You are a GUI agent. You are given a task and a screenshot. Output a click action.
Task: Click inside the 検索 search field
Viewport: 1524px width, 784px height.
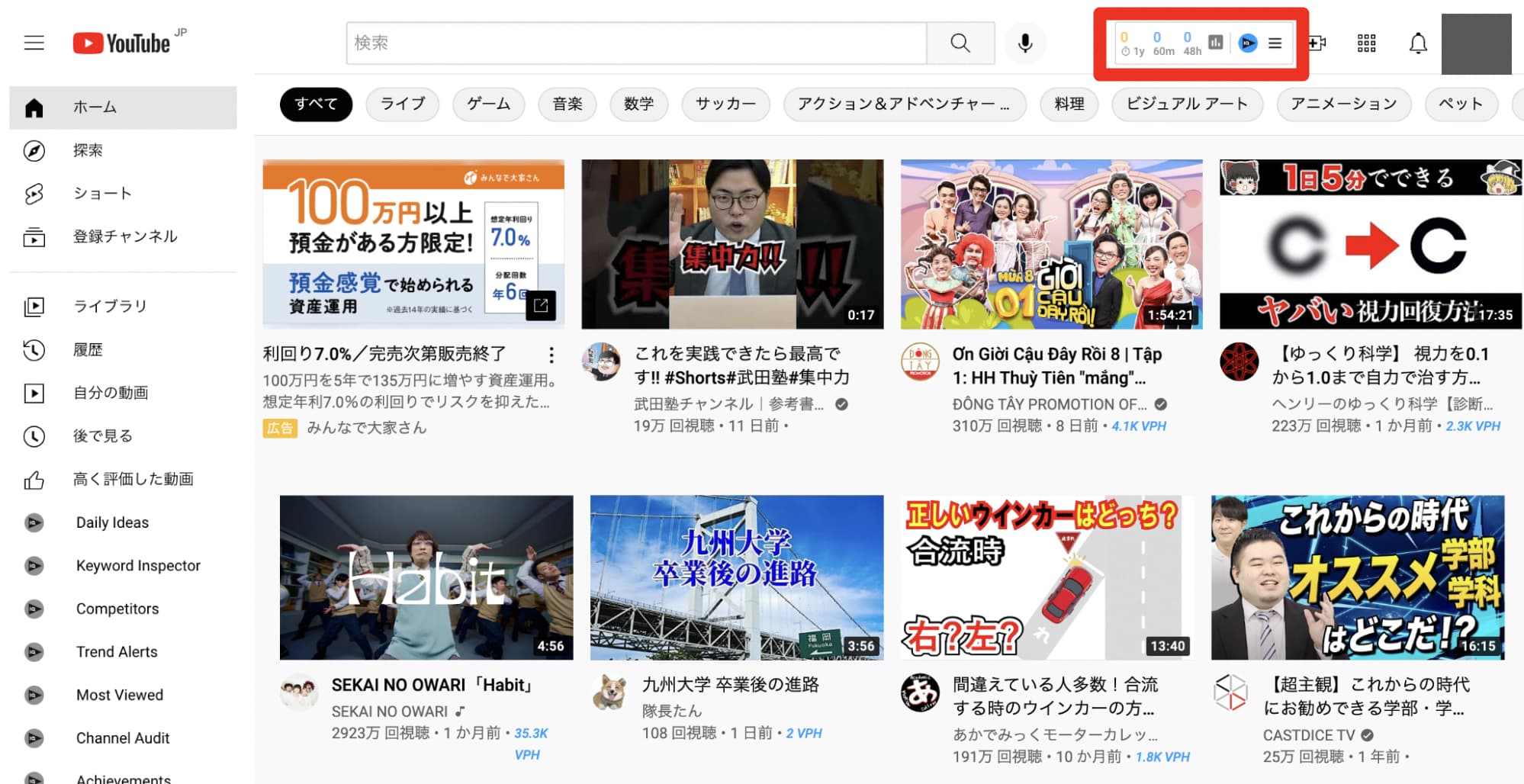(636, 43)
